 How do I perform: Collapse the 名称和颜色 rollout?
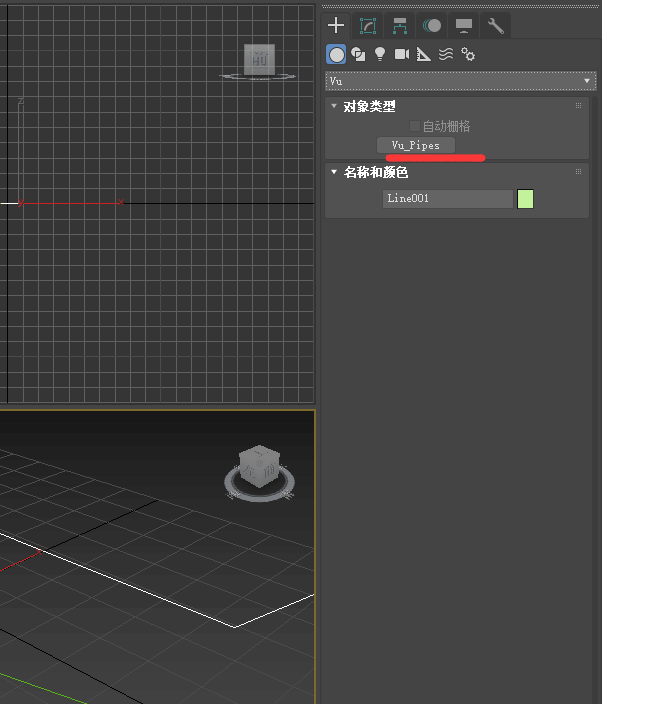pos(374,172)
